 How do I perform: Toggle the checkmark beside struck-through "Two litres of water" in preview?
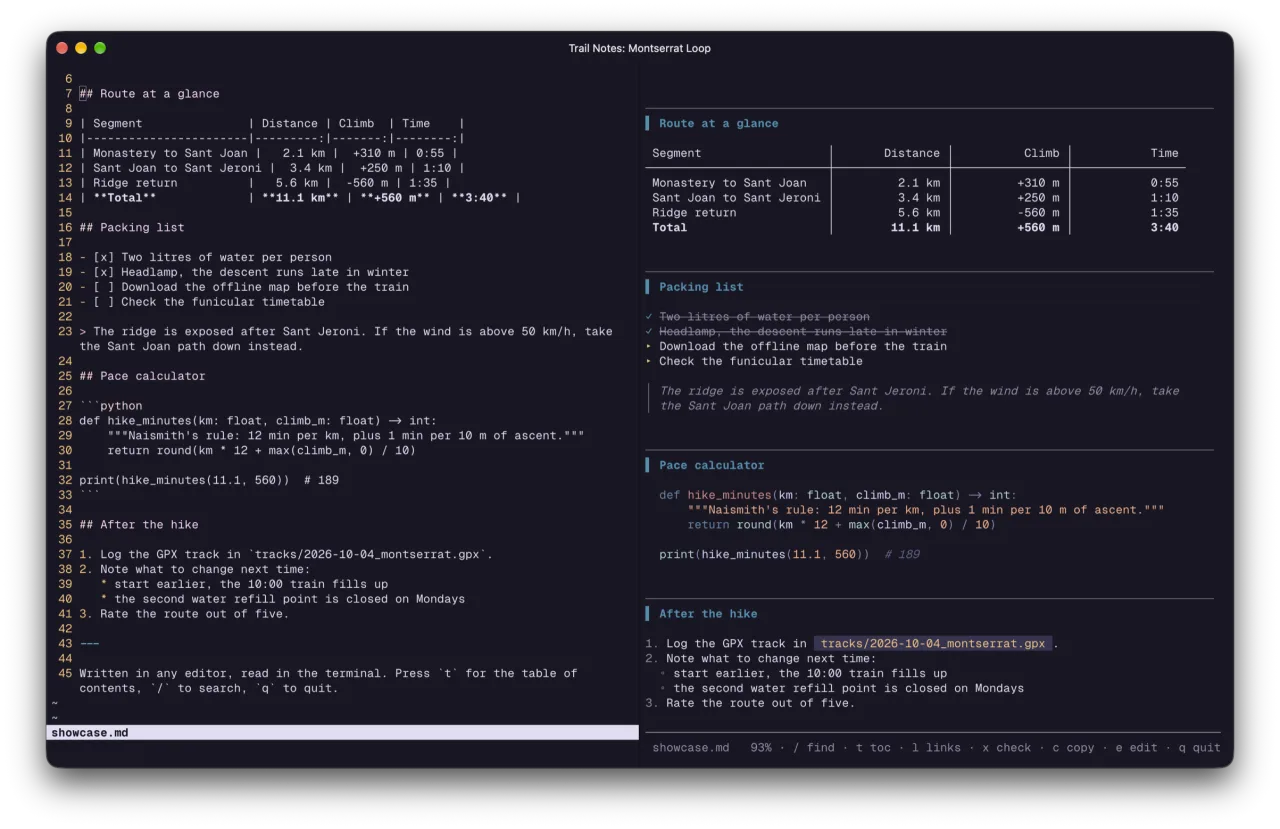(649, 317)
